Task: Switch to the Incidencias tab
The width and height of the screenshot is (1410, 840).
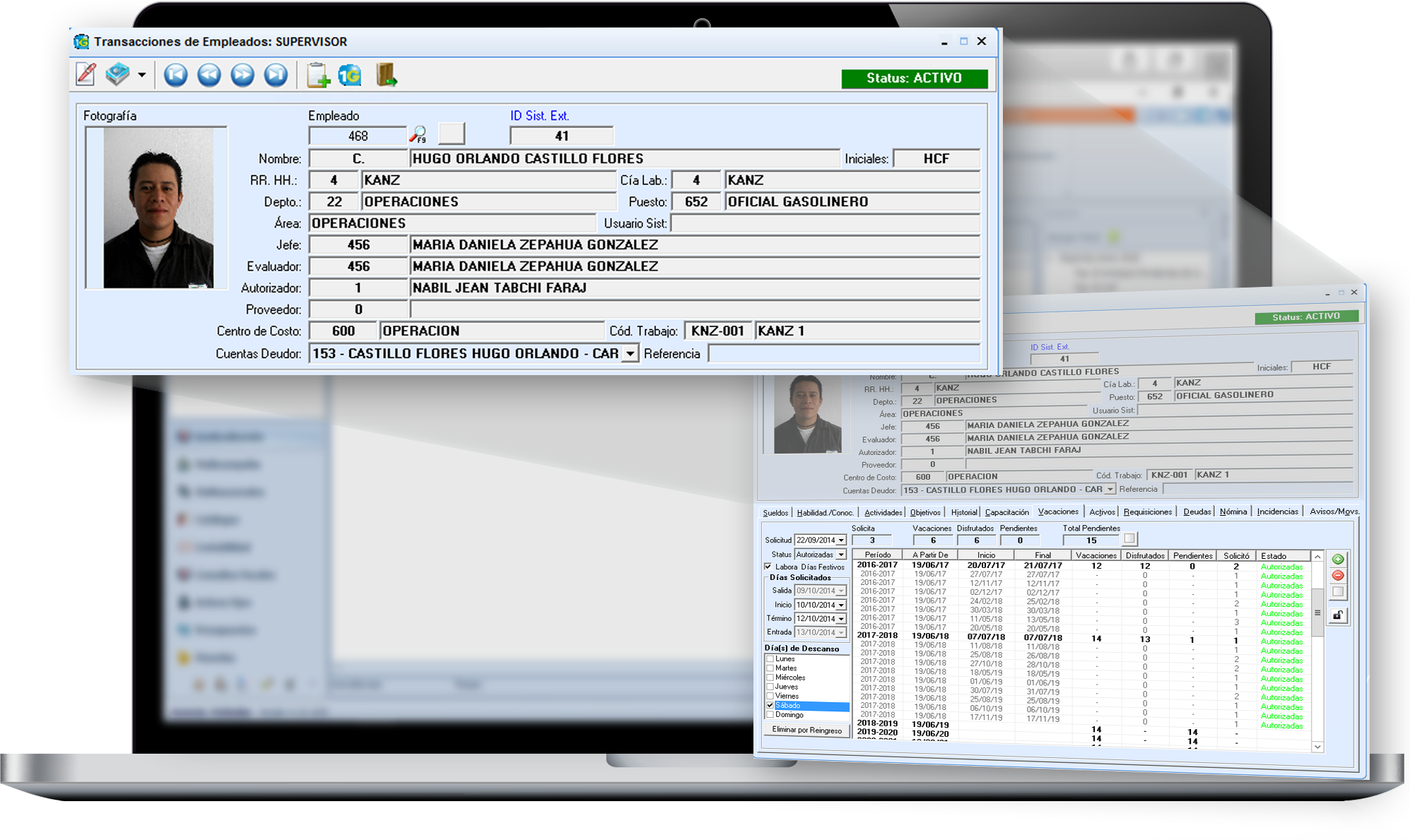Action: click(x=1278, y=511)
